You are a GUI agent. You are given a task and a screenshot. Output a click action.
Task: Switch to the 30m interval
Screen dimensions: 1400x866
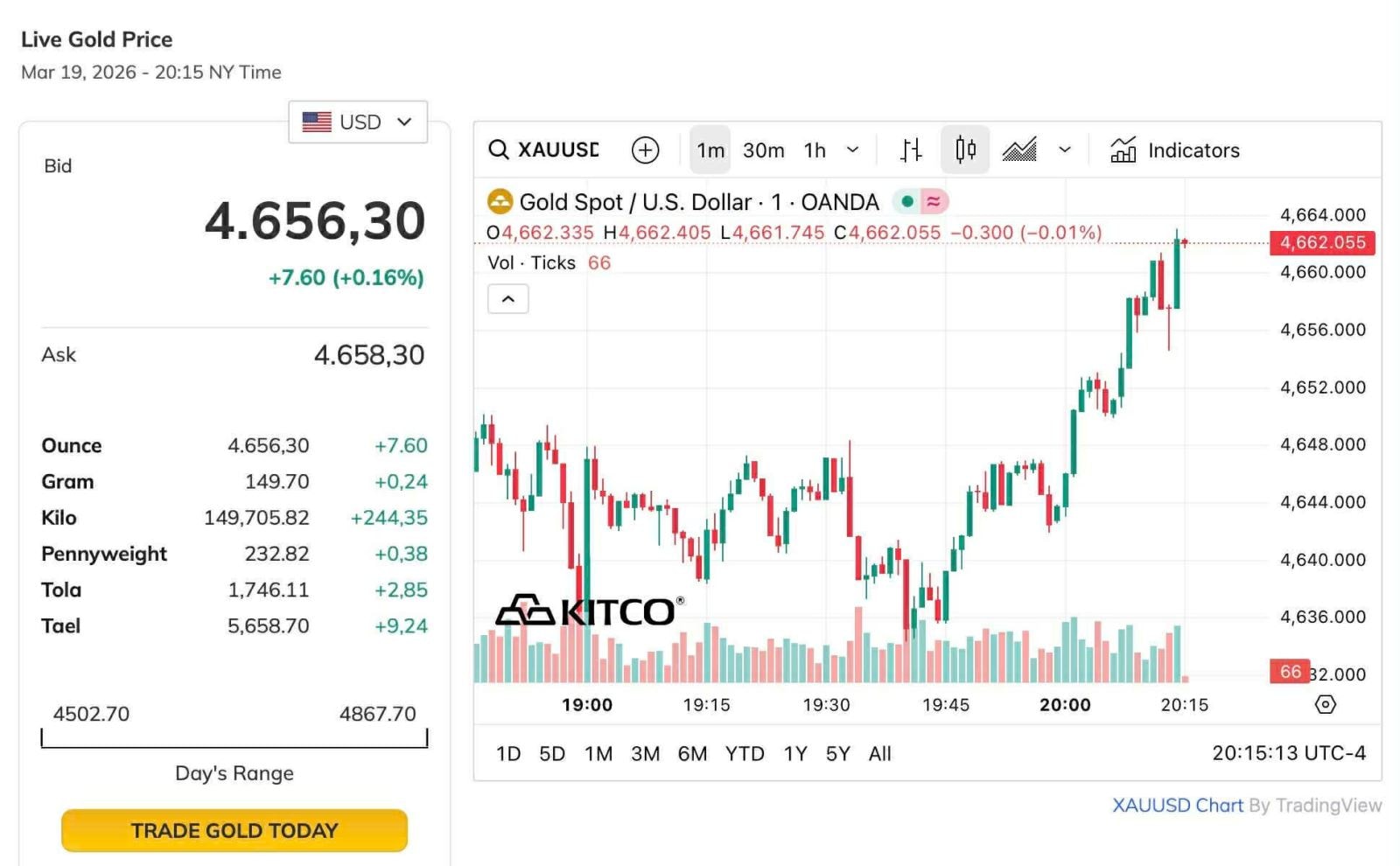(x=763, y=150)
